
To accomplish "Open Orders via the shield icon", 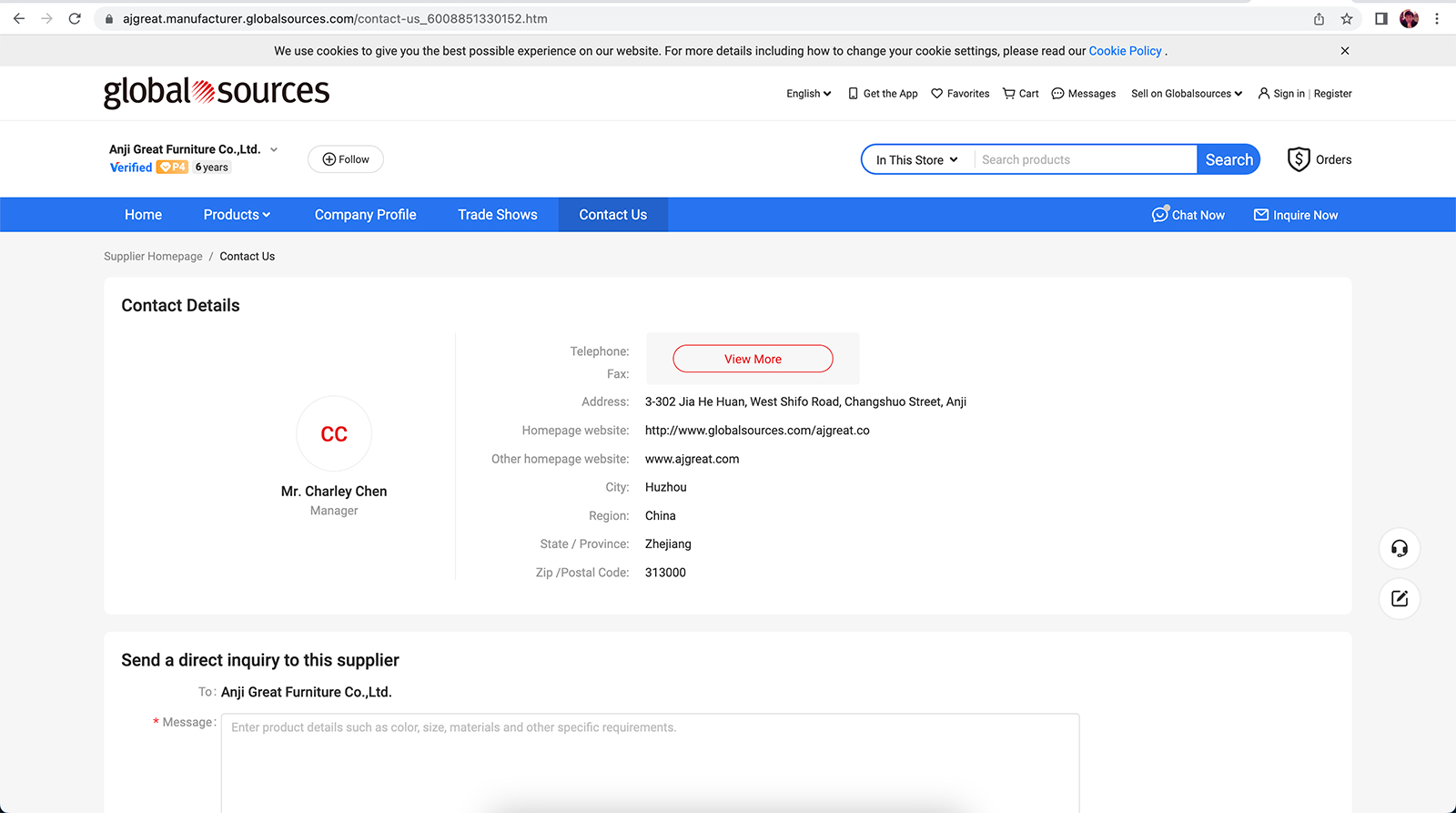I will (x=1299, y=159).
